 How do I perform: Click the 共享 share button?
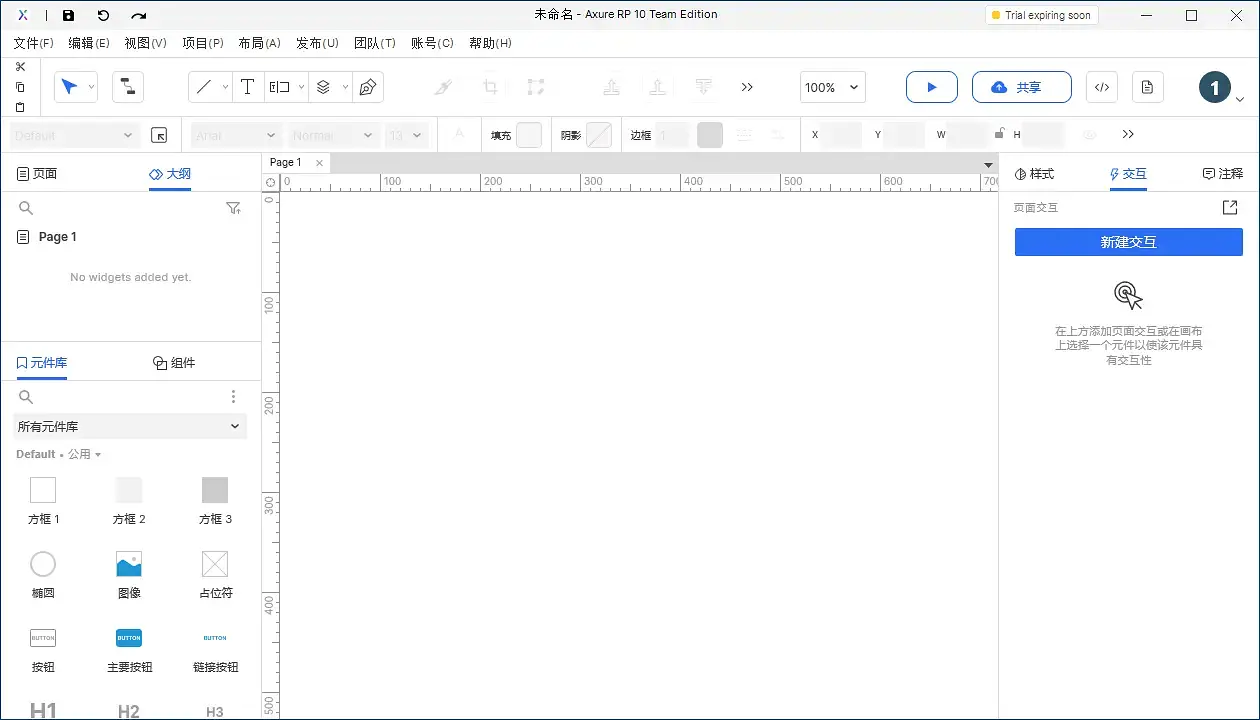coord(1021,87)
